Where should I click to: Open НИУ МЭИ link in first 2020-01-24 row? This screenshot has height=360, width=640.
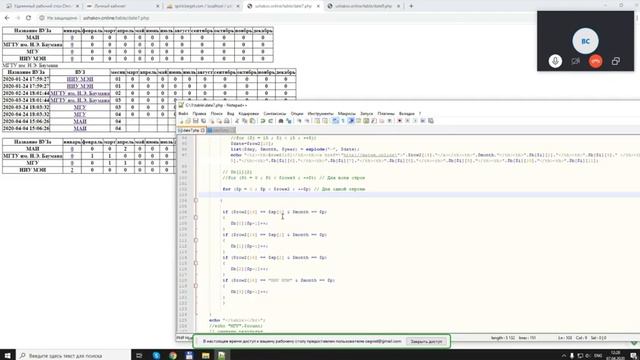pyautogui.click(x=80, y=79)
